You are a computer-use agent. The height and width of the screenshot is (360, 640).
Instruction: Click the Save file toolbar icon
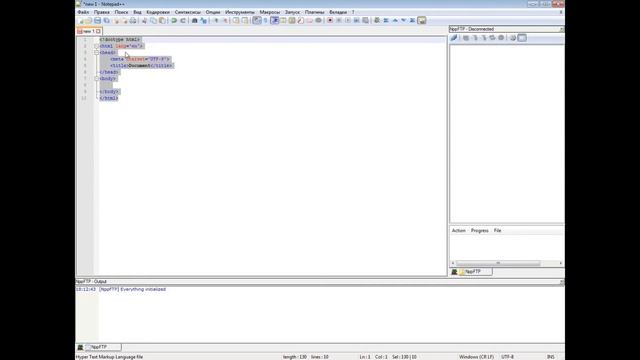pyautogui.click(x=98, y=20)
